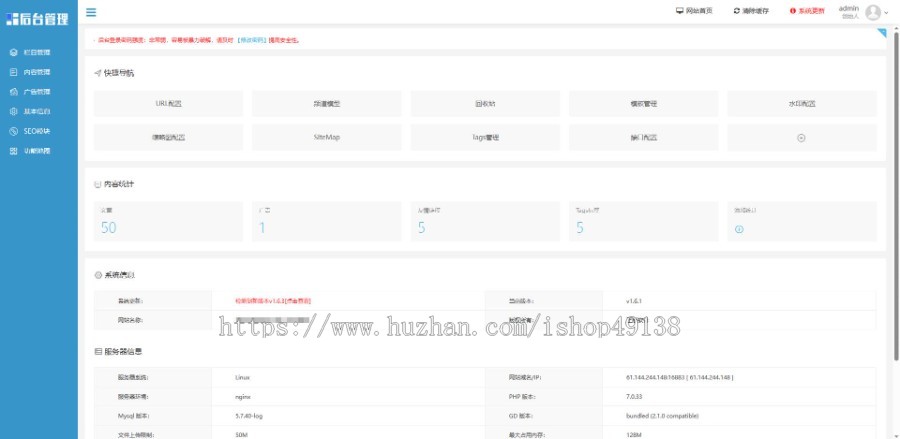Image resolution: width=900 pixels, height=439 pixels.
Task: Click the admin username text
Action: (848, 8)
